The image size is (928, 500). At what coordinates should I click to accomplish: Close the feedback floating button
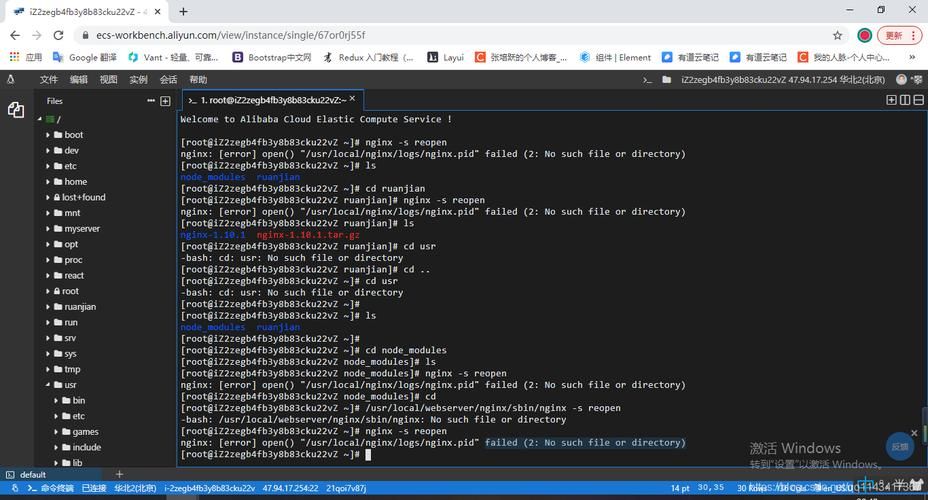coord(914,433)
